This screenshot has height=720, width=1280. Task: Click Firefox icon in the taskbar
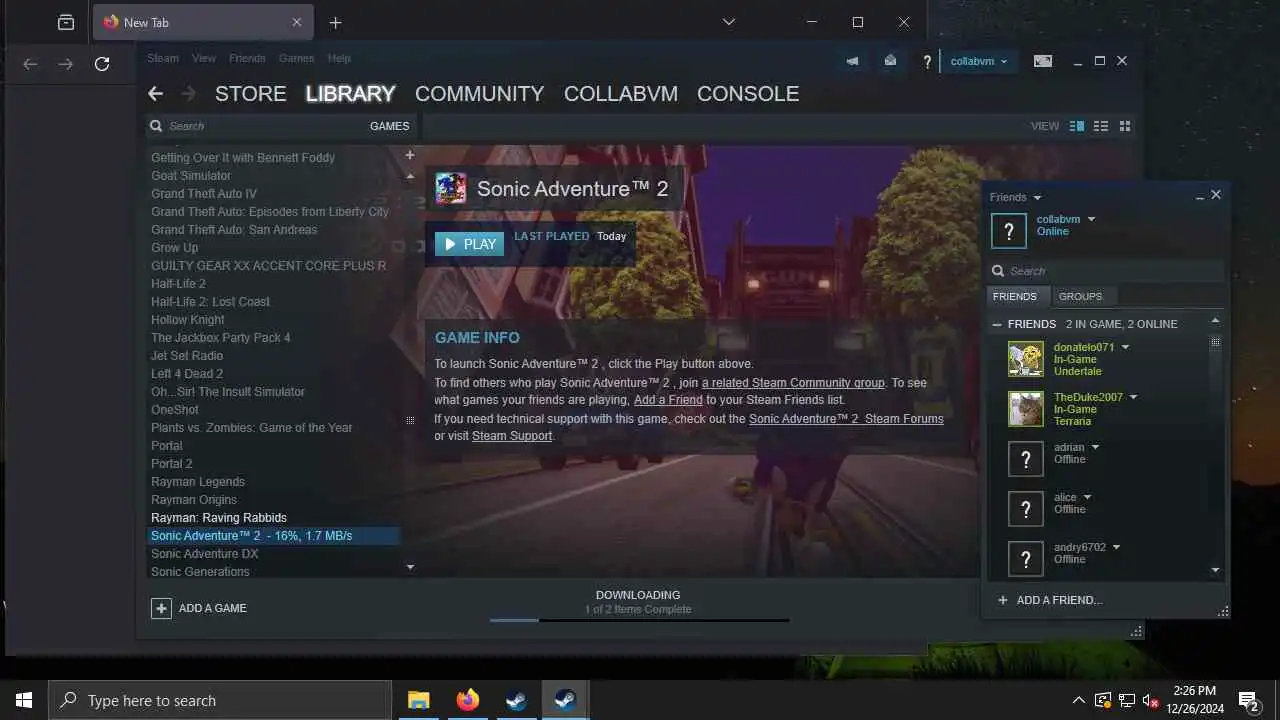tap(467, 700)
